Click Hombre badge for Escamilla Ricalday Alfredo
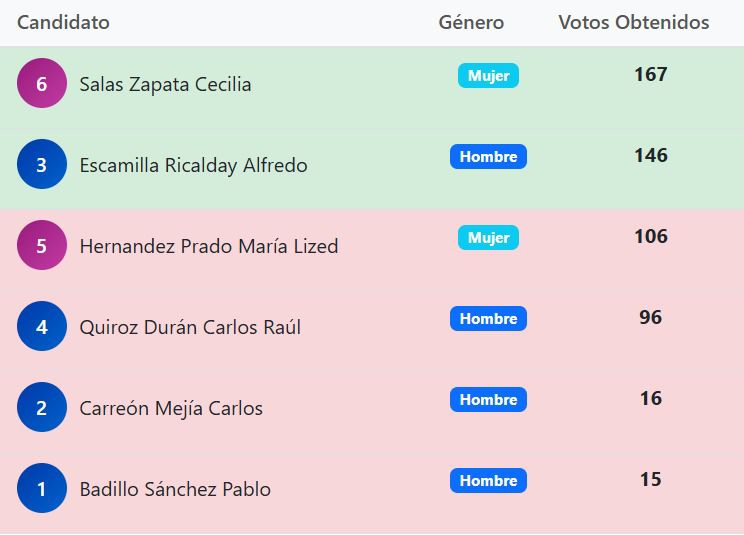Viewport: 744px width, 535px height. tap(488, 157)
